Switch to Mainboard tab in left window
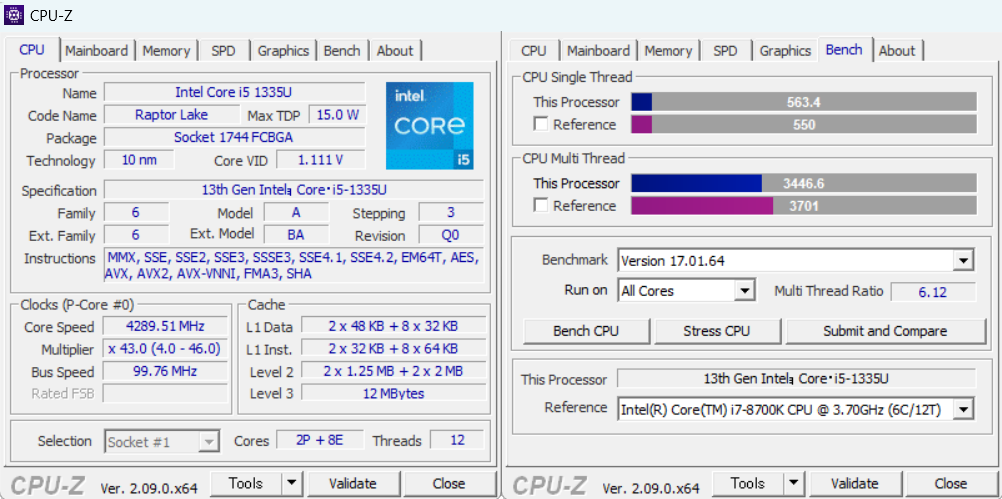1002x499 pixels. (96, 51)
